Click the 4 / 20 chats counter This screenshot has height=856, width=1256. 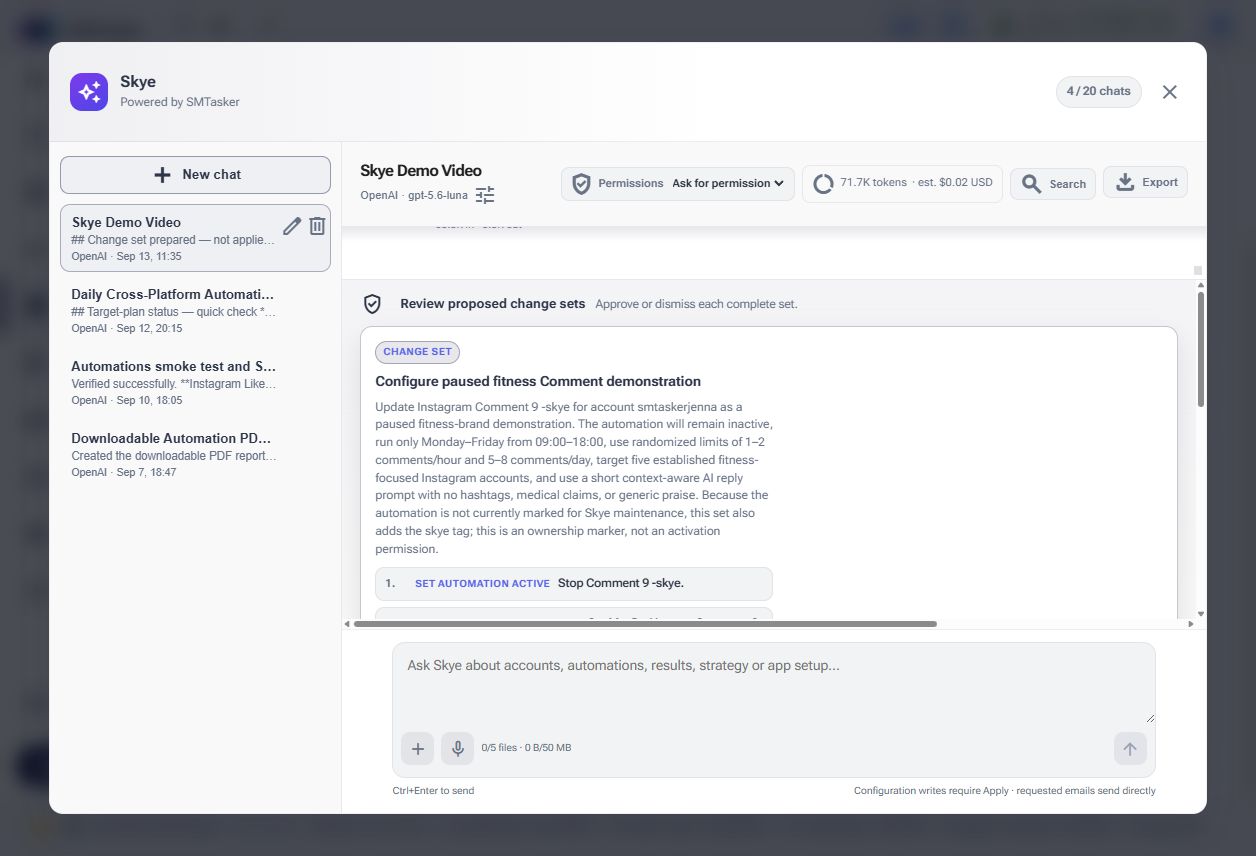click(1098, 91)
